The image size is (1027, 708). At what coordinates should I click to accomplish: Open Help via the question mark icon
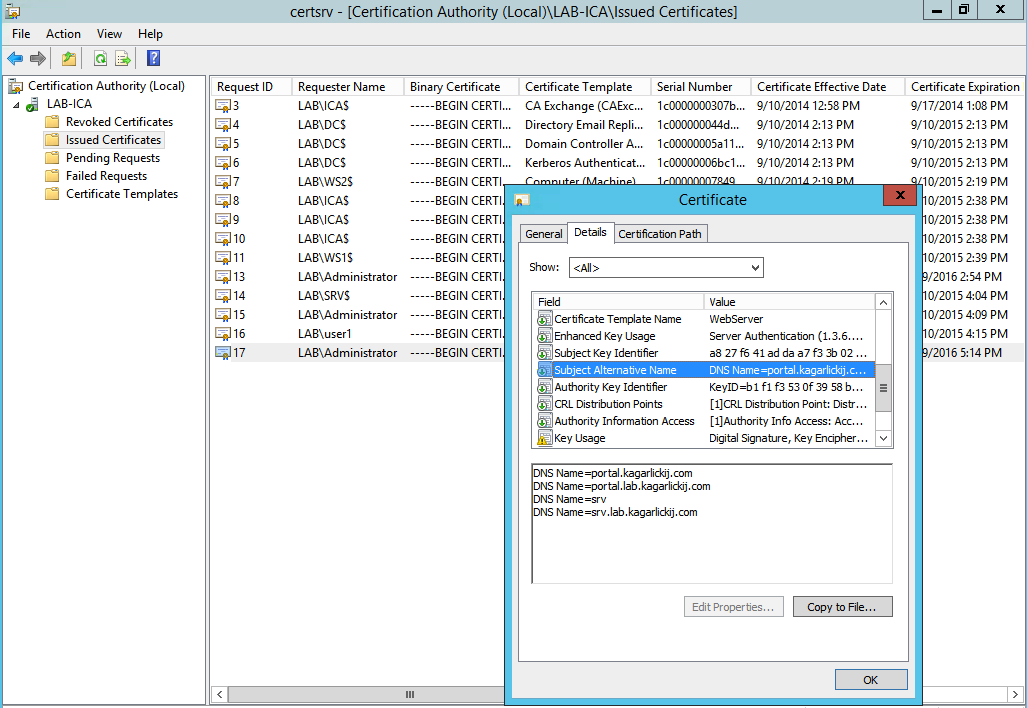pyautogui.click(x=153, y=59)
